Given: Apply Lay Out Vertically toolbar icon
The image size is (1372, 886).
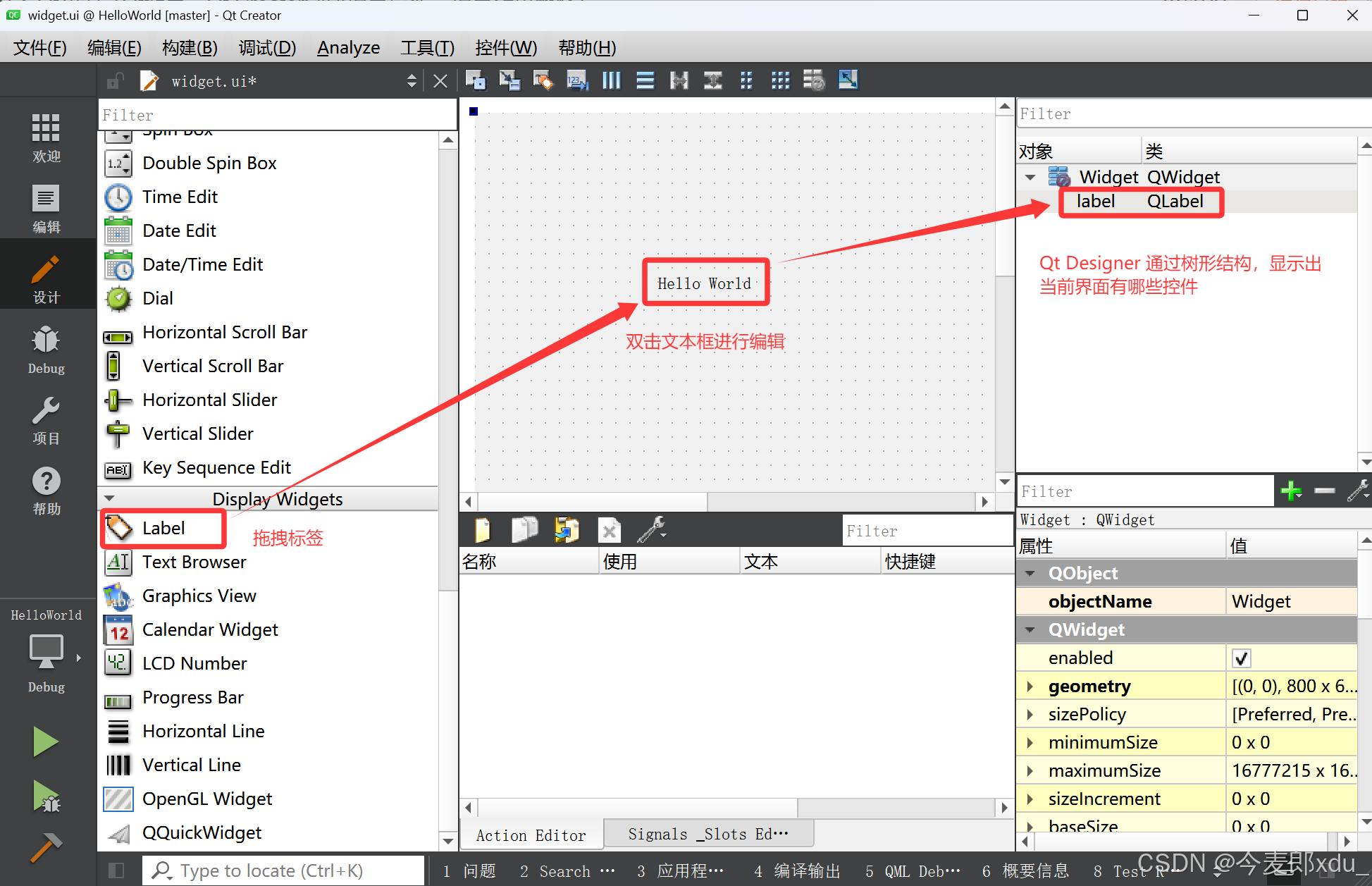Looking at the screenshot, I should tap(645, 80).
